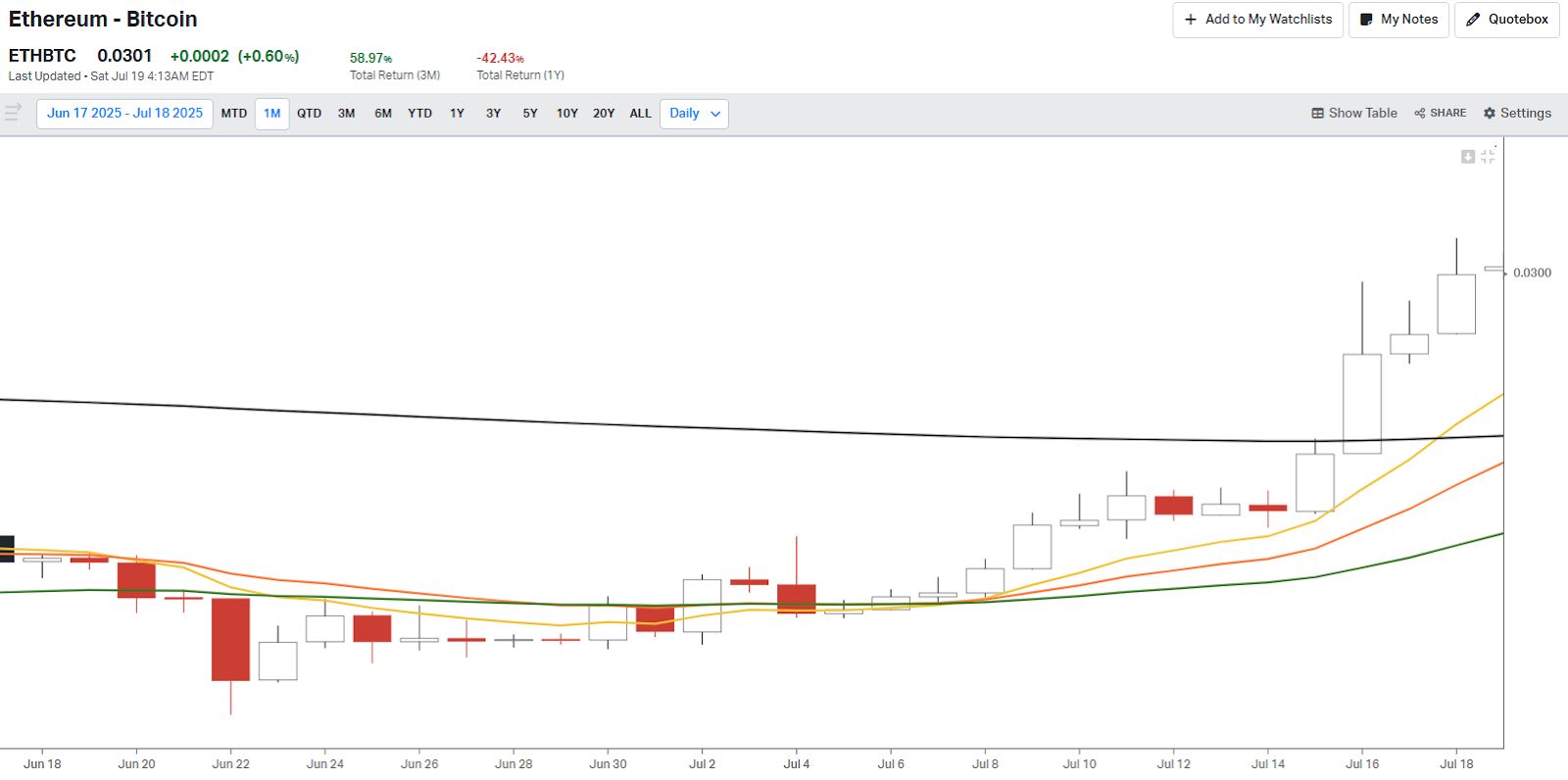The height and width of the screenshot is (780, 1568).
Task: Click the 58.97% Total Return (3M) value
Action: 370,59
